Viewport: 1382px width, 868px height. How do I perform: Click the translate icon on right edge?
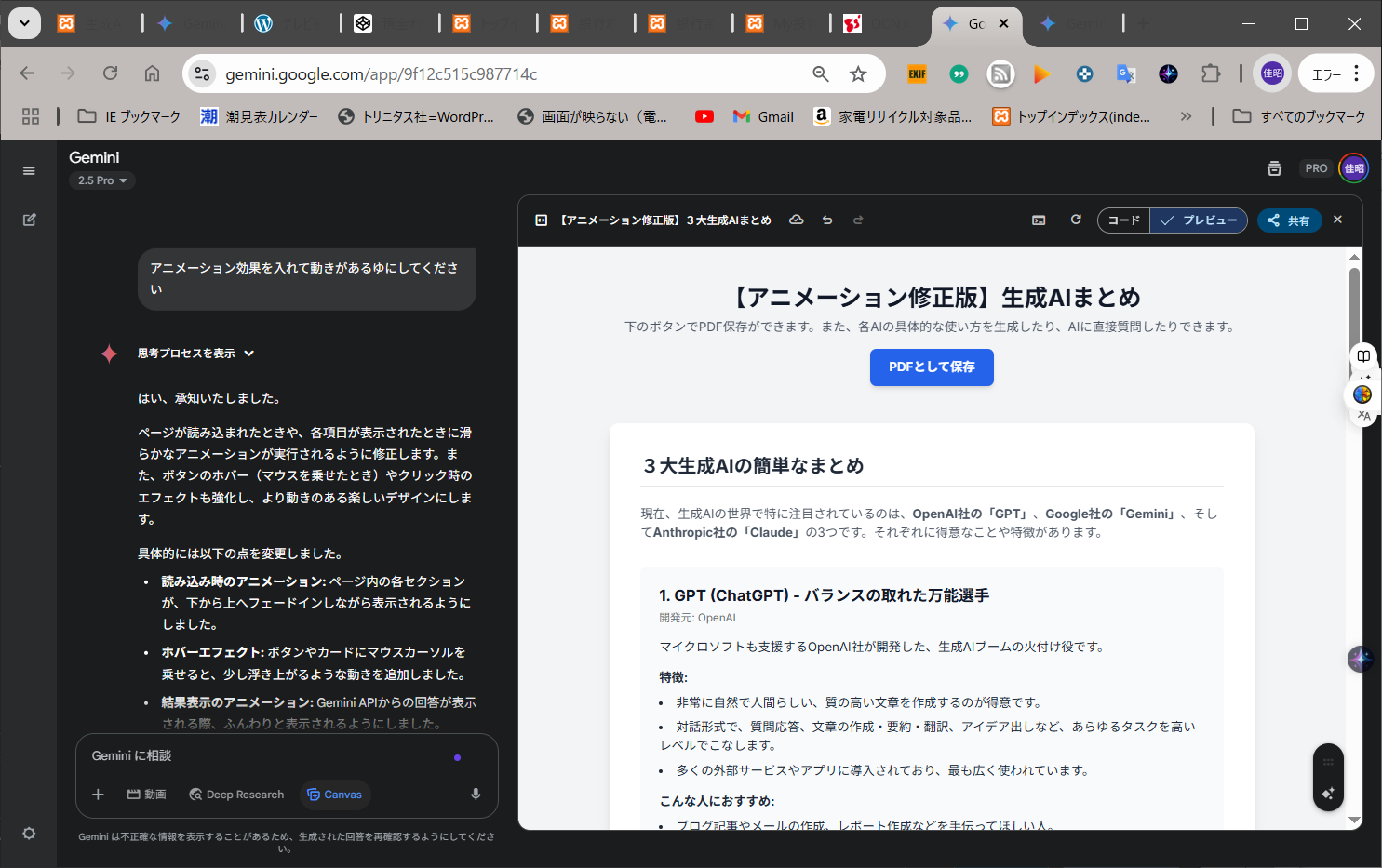point(1363,416)
